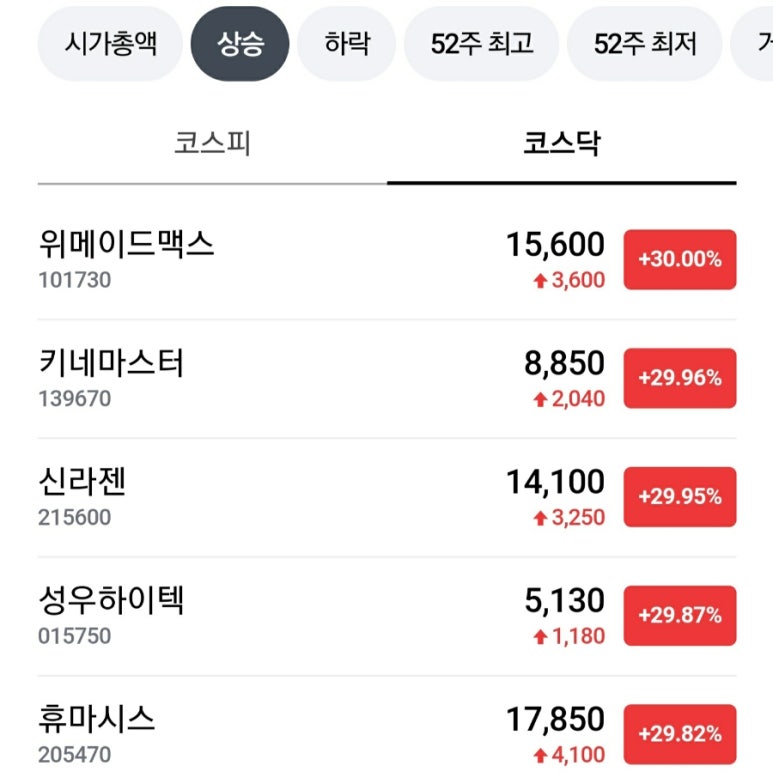This screenshot has width=773, height=784.
Task: Click the 15,600 price of 위메이드맥스
Action: coord(555,245)
